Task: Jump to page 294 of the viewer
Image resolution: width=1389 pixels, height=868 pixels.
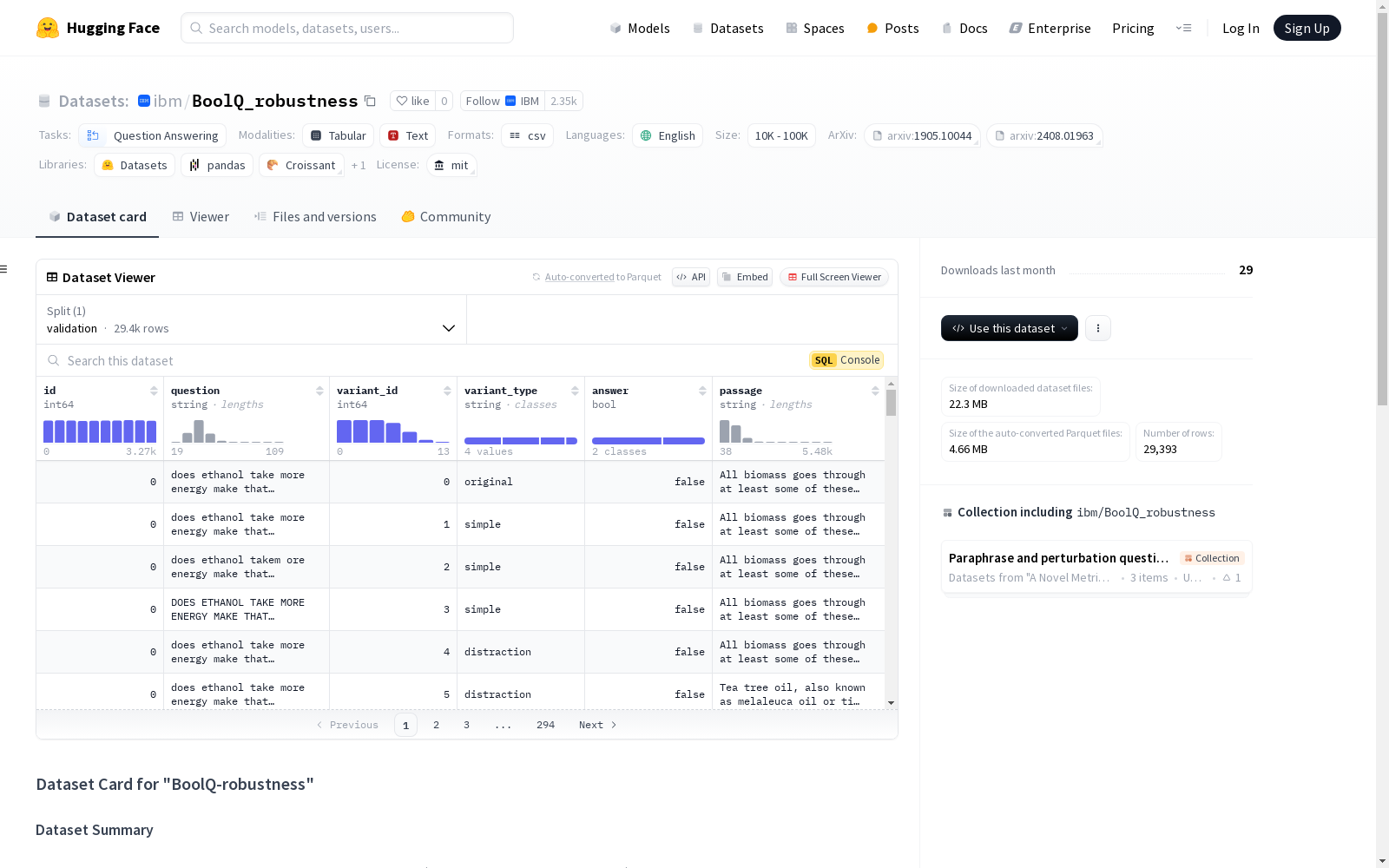Action: (x=545, y=725)
